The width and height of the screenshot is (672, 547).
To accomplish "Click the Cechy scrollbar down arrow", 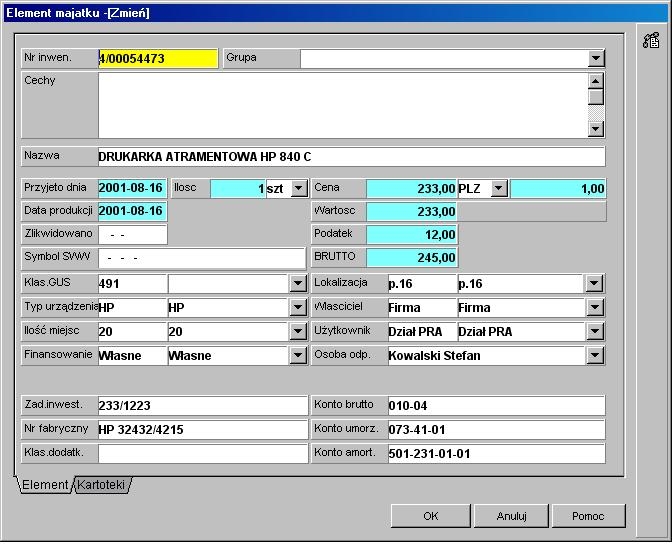I will click(x=596, y=129).
